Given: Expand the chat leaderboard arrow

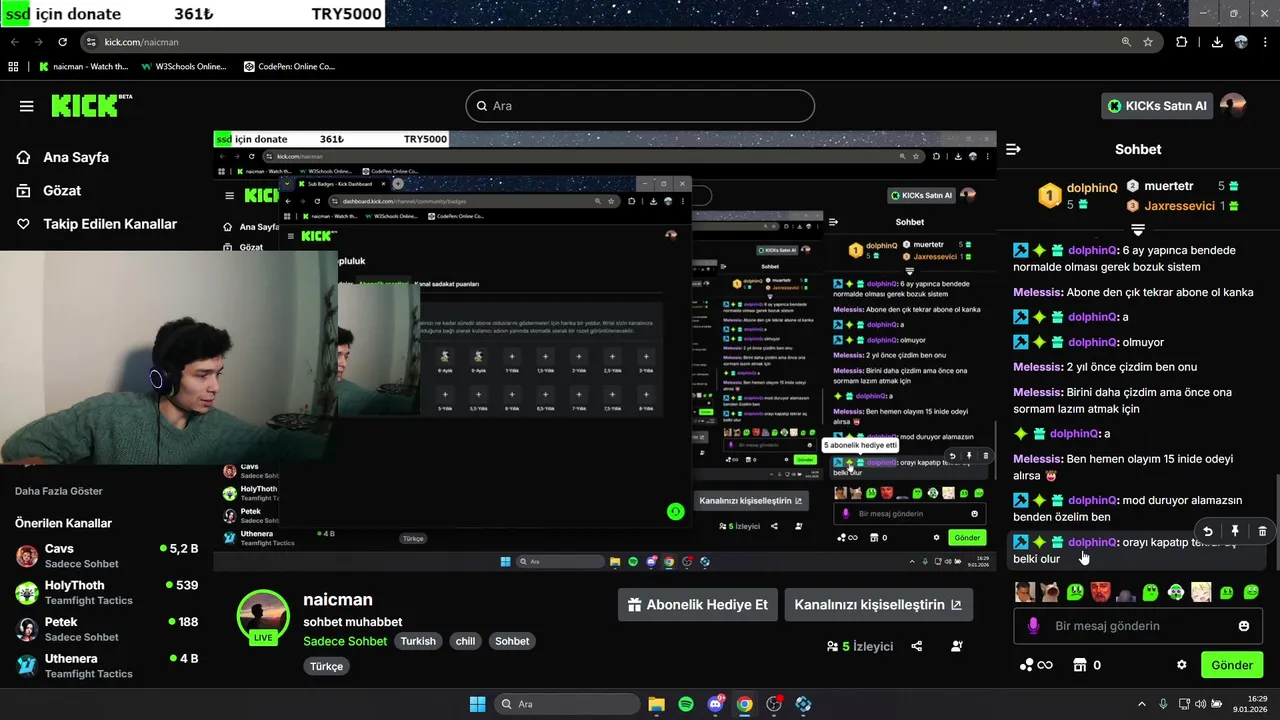Looking at the screenshot, I should coord(1138,230).
